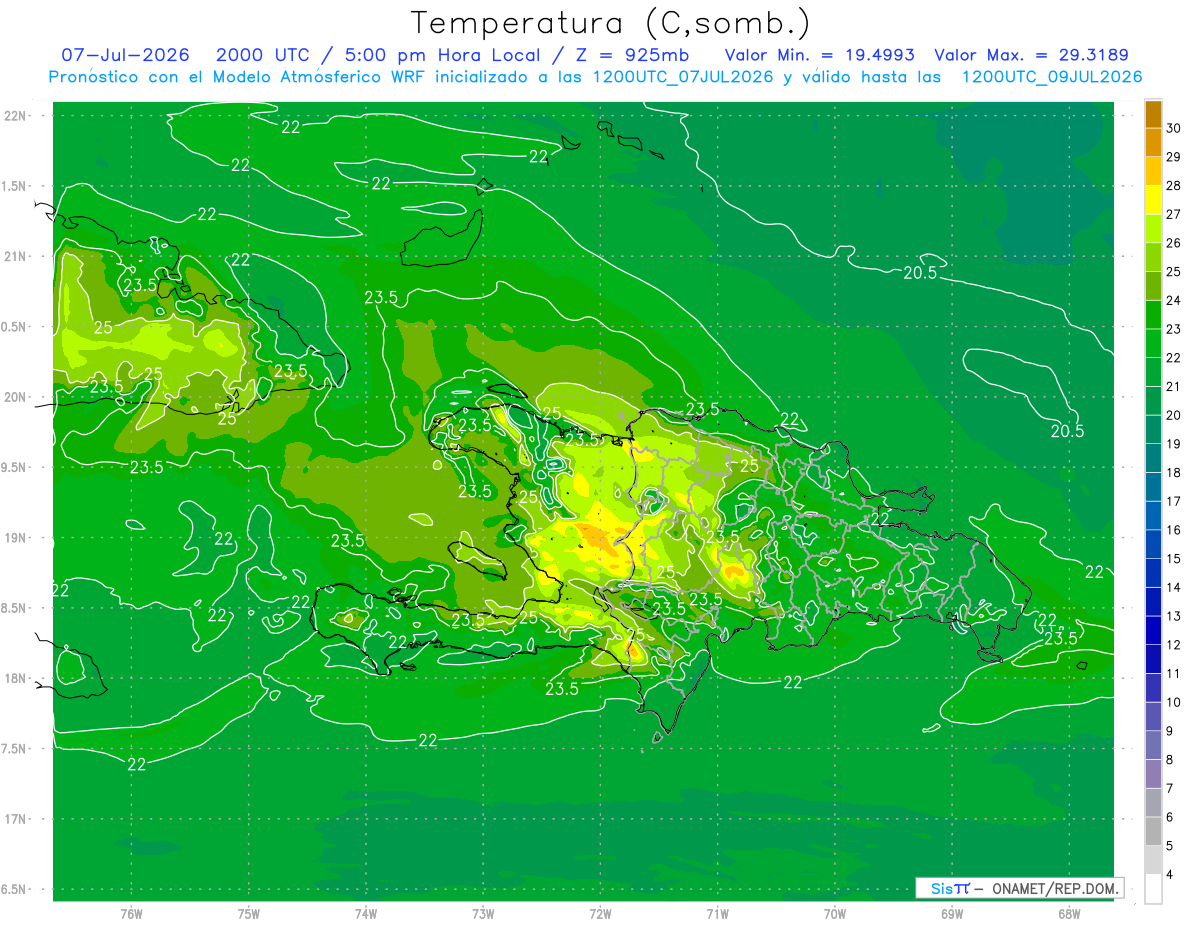The image size is (1200, 927).
Task: Click the '5:00 pm Hora Local' text
Action: tap(443, 55)
